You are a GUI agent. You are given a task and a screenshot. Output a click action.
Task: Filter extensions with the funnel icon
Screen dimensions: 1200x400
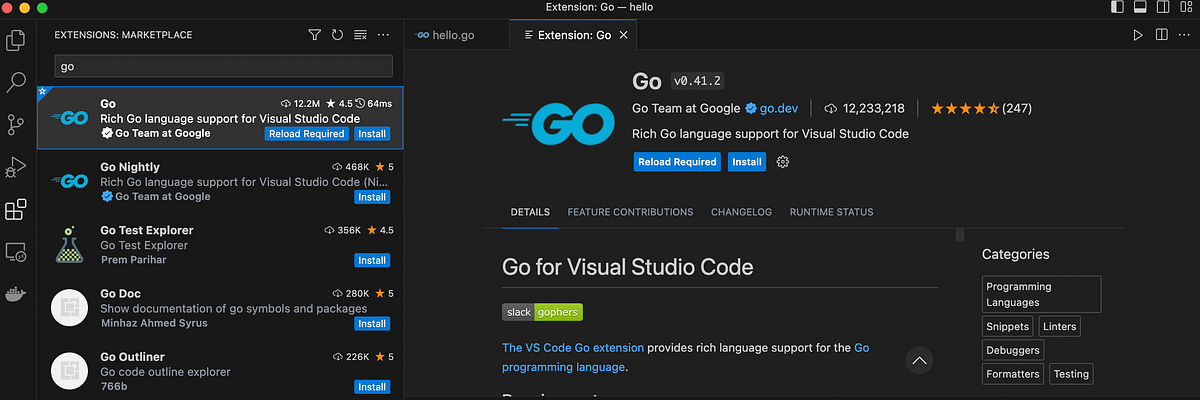click(x=315, y=35)
